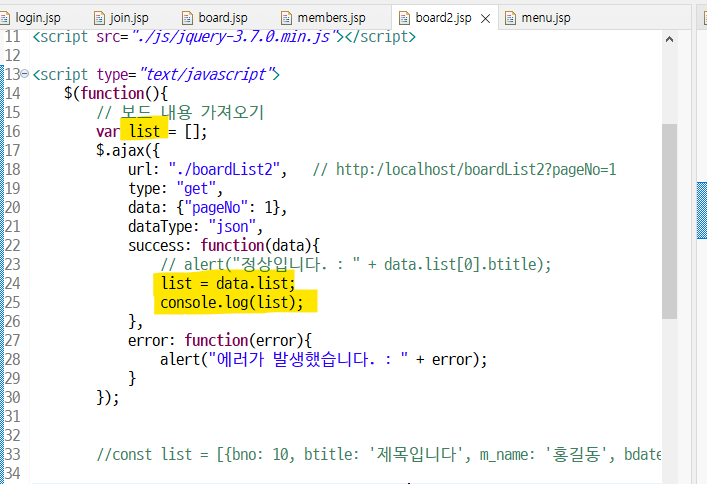Close the board2.jsp tab
This screenshot has height=484, width=707.
coord(485,18)
